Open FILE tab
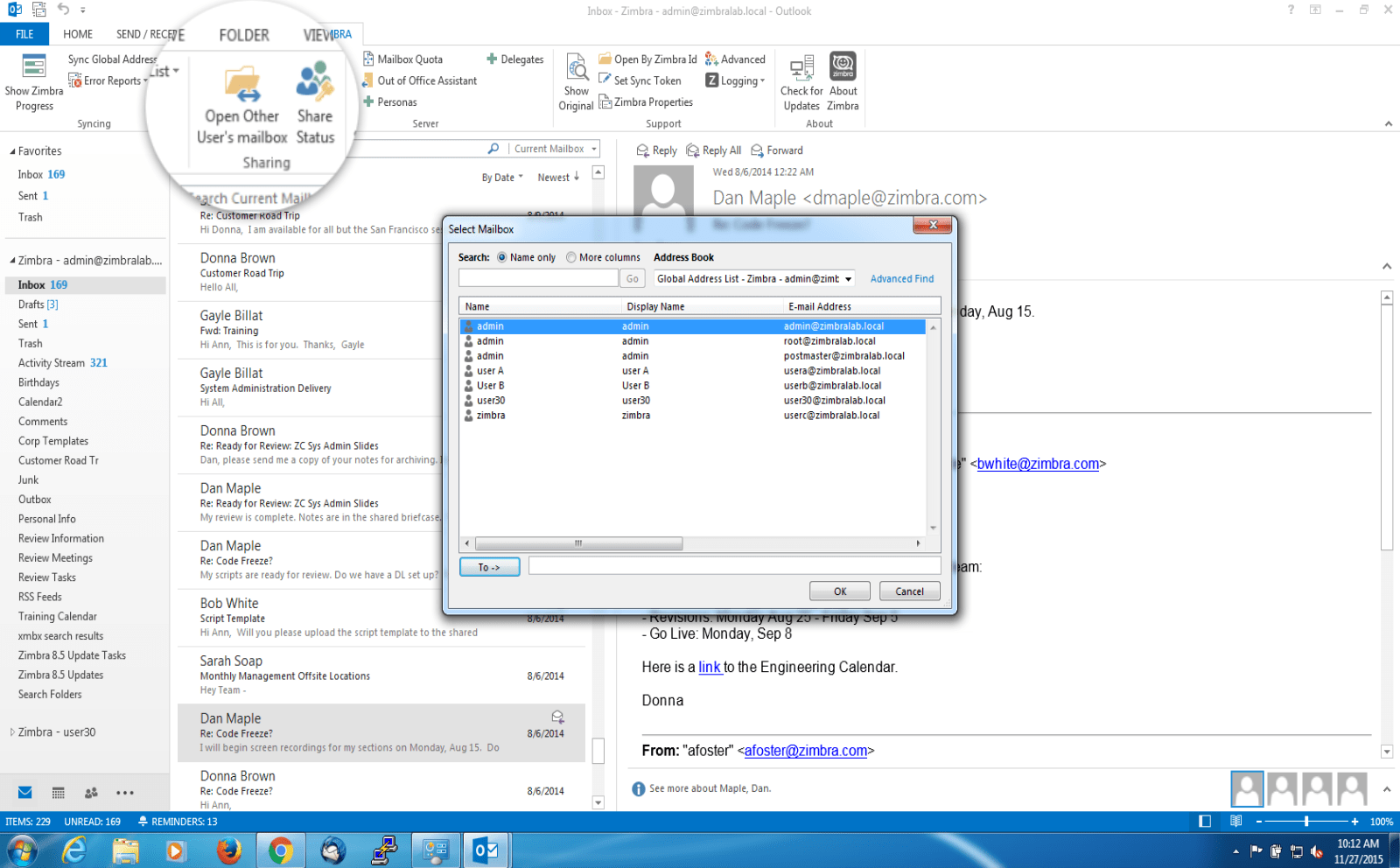The height and width of the screenshot is (868, 1400). pos(24,34)
